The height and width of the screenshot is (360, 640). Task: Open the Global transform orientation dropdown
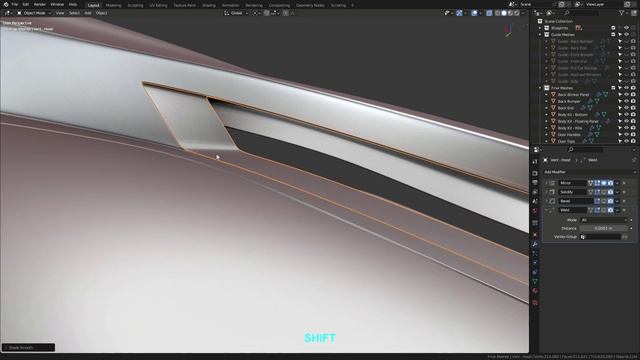(236, 13)
